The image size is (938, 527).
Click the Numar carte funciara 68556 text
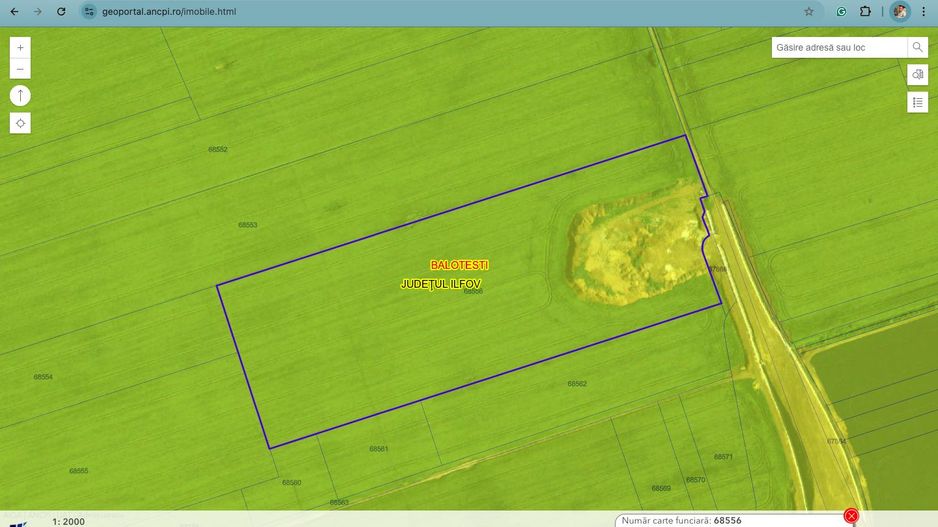[681, 521]
